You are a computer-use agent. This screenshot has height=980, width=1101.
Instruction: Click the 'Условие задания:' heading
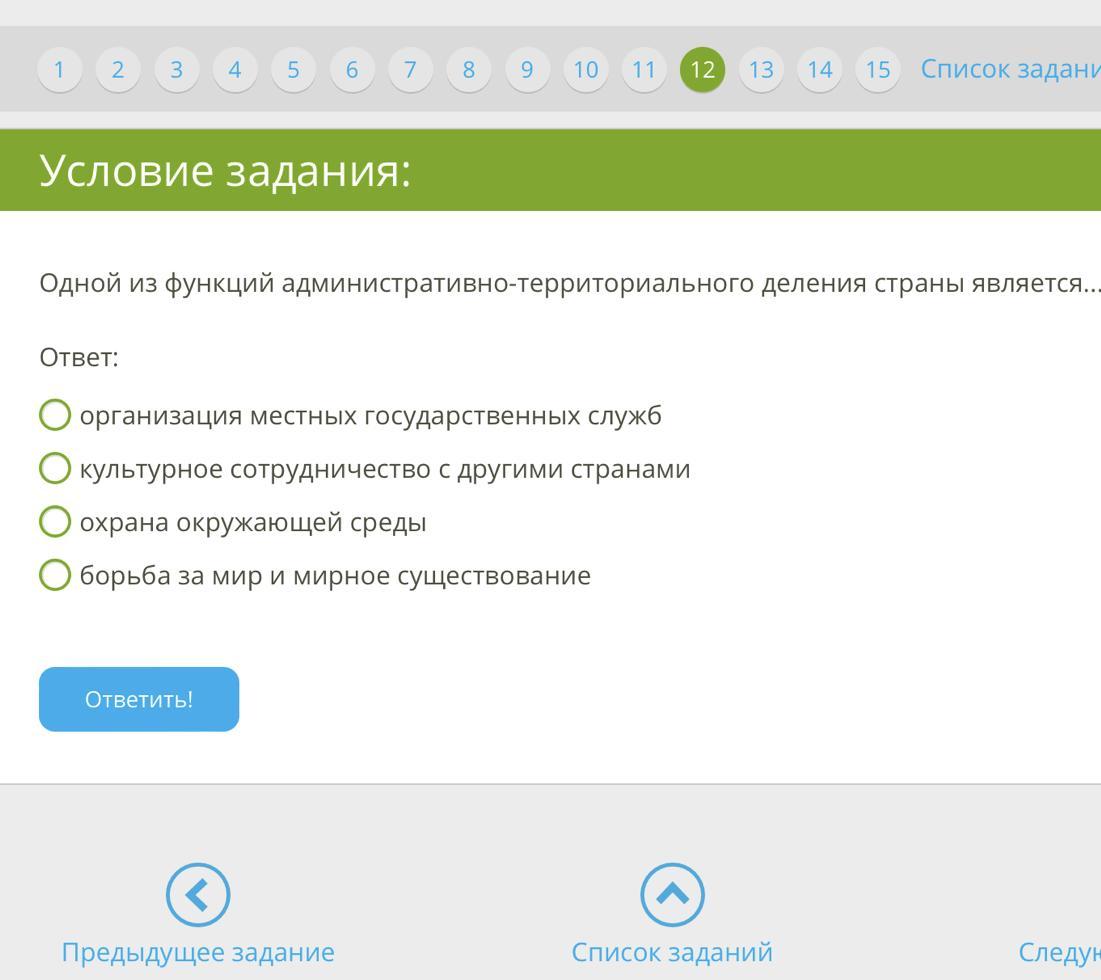pos(225,171)
